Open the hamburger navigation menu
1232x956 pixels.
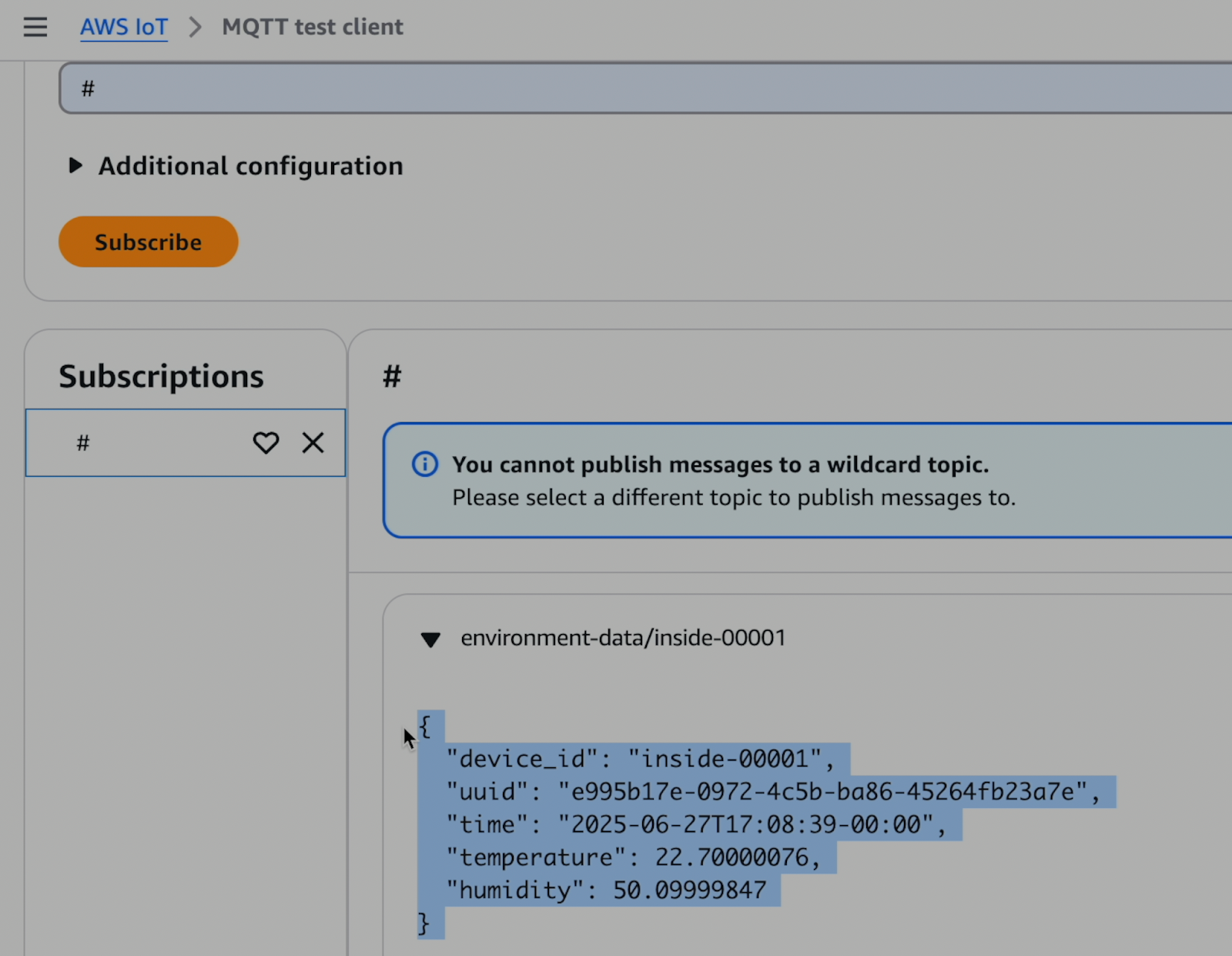pyautogui.click(x=35, y=27)
